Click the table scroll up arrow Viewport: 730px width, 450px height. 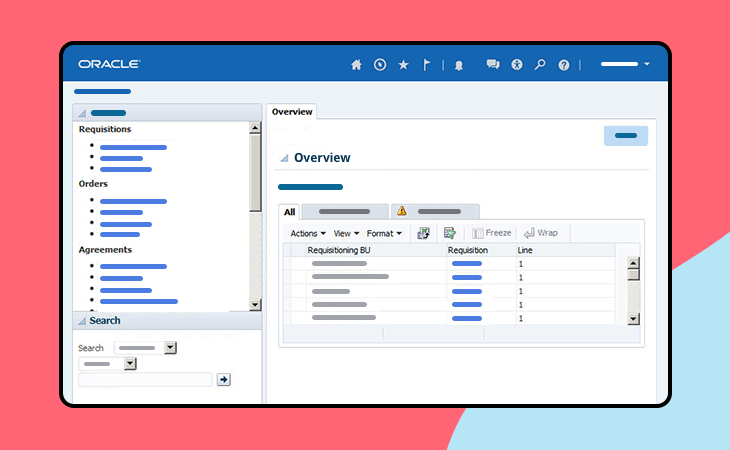click(633, 263)
